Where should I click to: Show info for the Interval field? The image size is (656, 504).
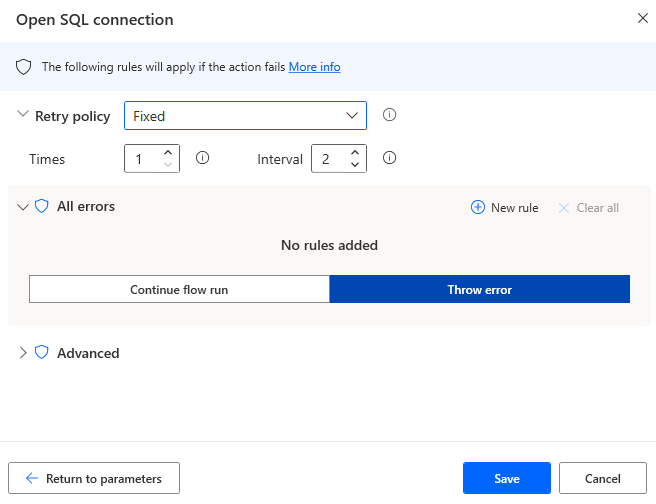pos(389,158)
